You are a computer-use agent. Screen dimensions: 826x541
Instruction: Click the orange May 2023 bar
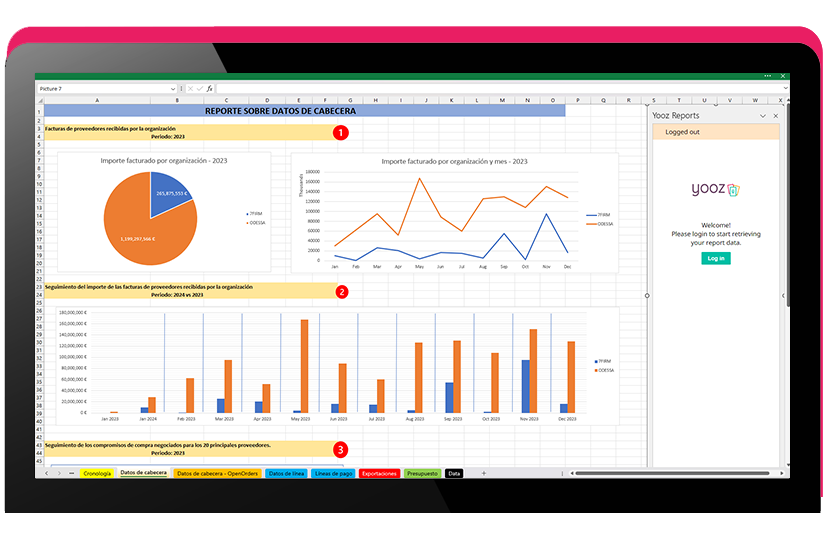coord(304,366)
